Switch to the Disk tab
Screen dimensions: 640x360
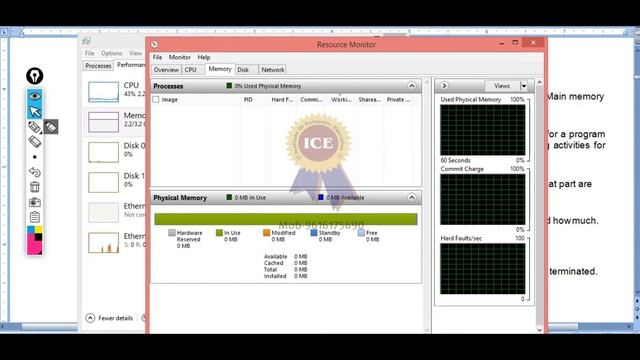(243, 70)
